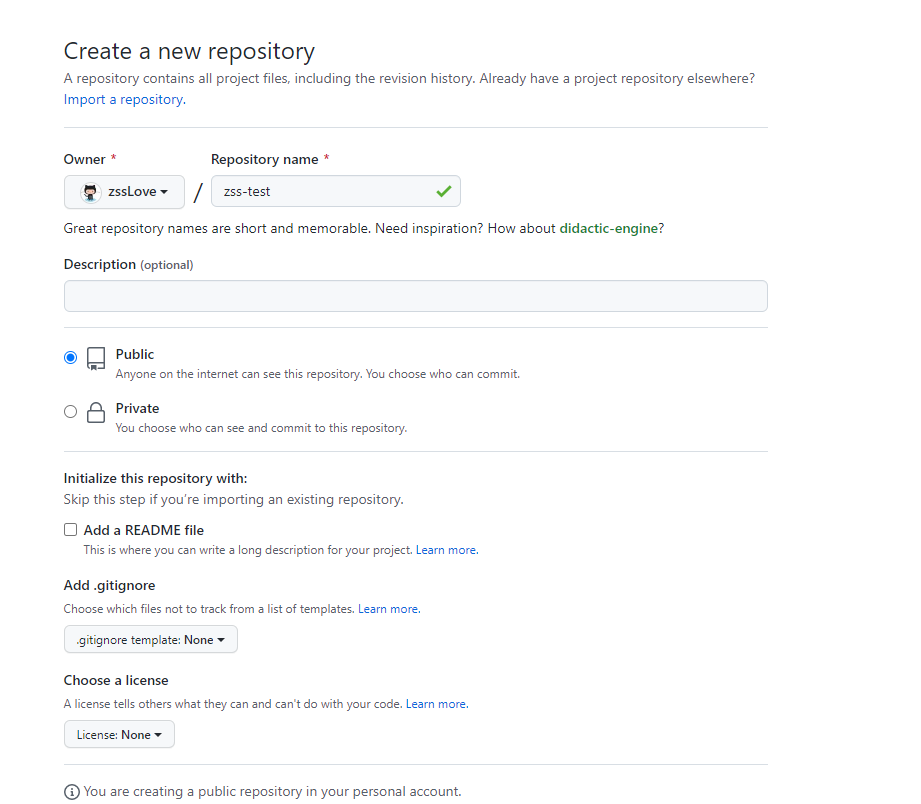
Task: Enable the Add a README file checkbox
Action: [x=71, y=530]
